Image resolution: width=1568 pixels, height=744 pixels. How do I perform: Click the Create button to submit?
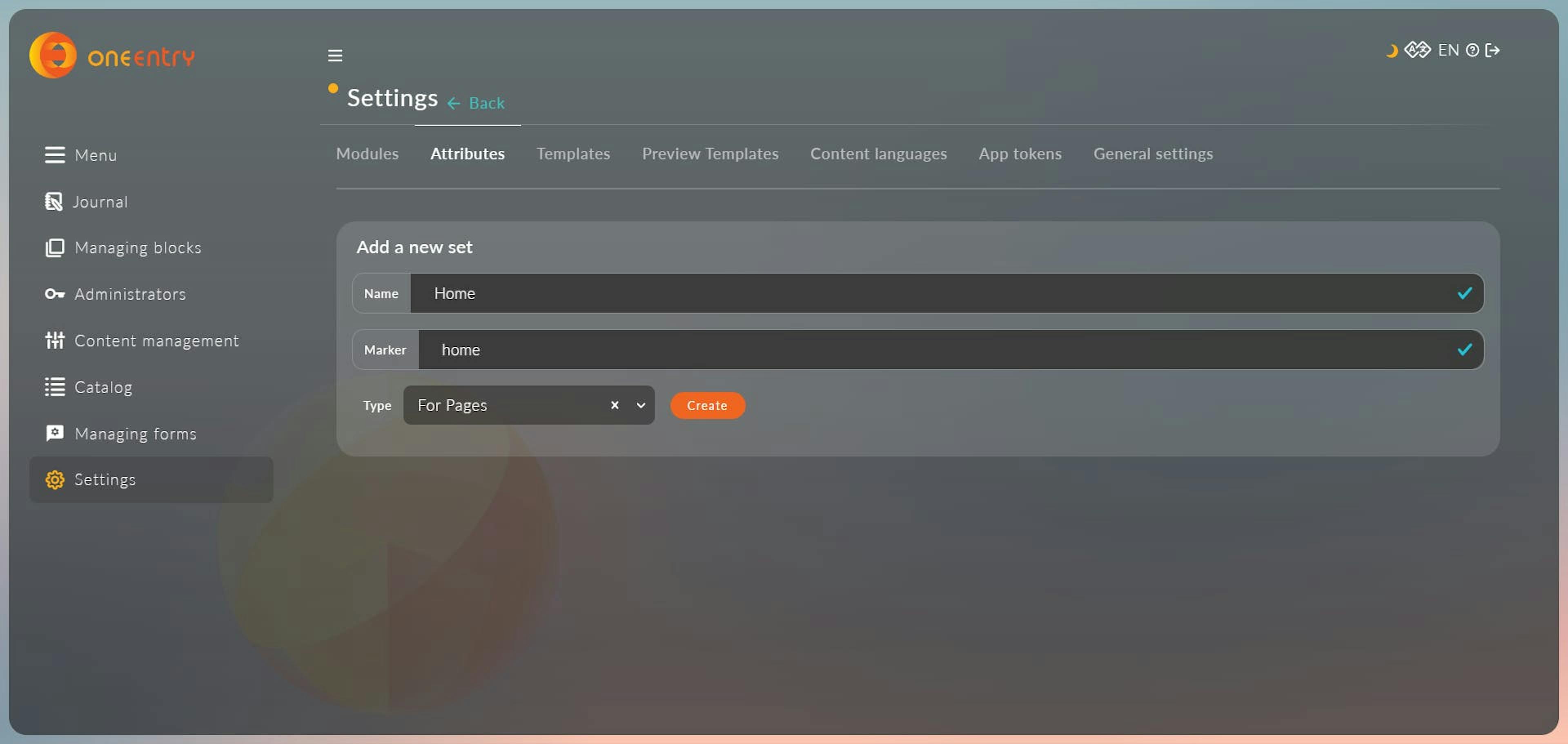pos(707,405)
